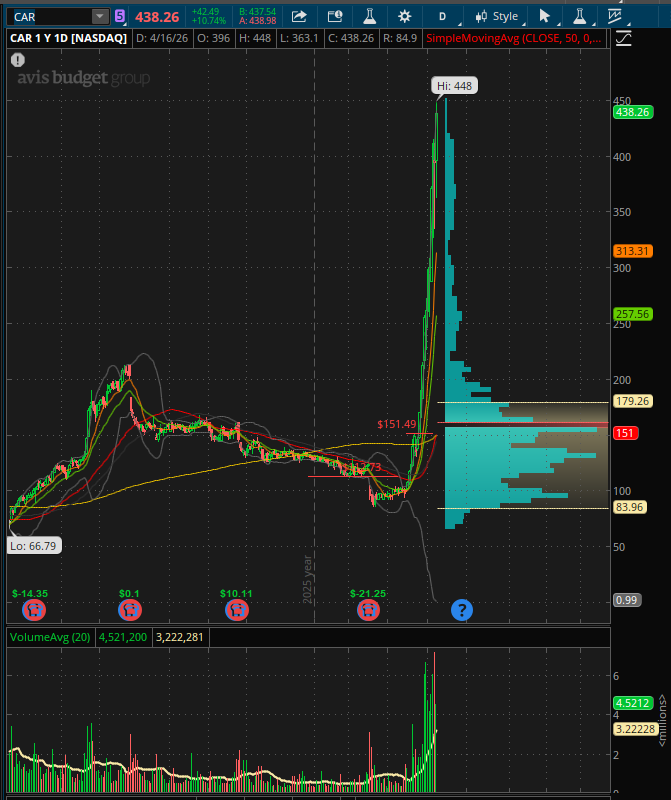Click the calendar notes icon in the toolbar
671x800 pixels.
point(335,16)
